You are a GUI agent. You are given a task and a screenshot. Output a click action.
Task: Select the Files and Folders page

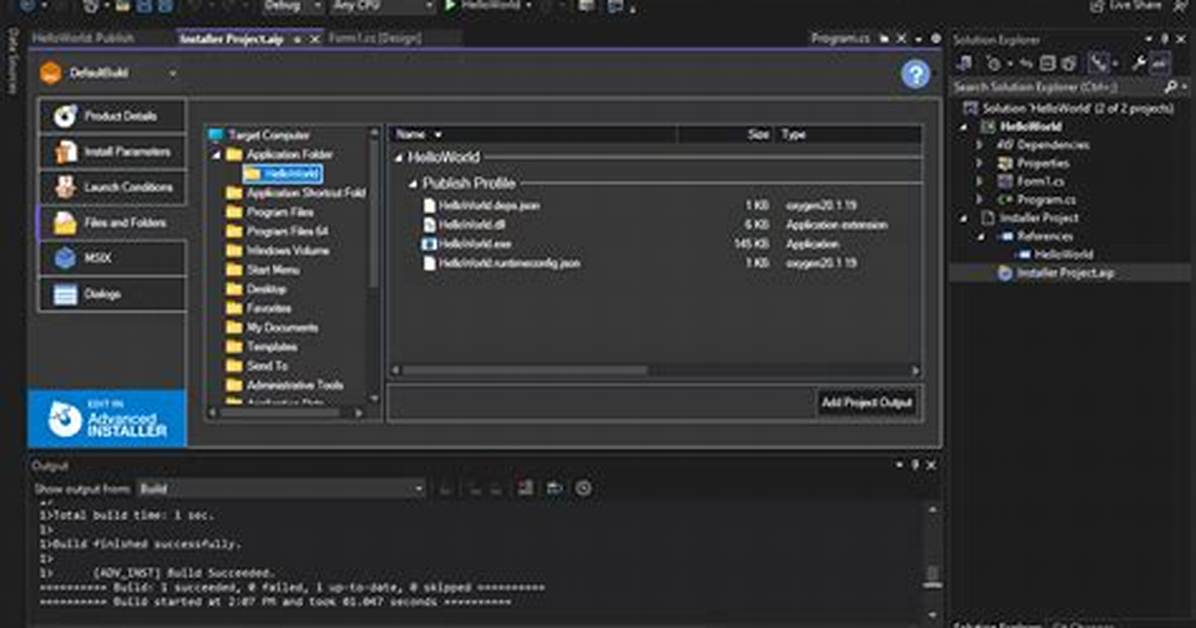pyautogui.click(x=112, y=223)
